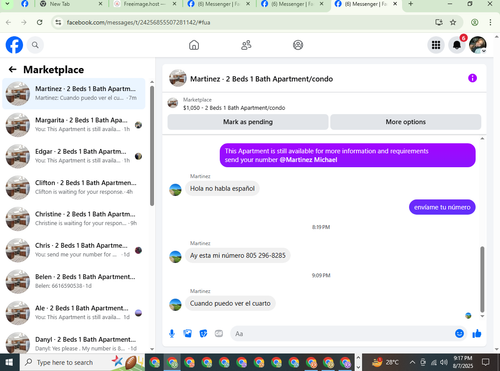The image size is (500, 371).
Task: Switch to the New Tab browser tab
Action: point(70,4)
